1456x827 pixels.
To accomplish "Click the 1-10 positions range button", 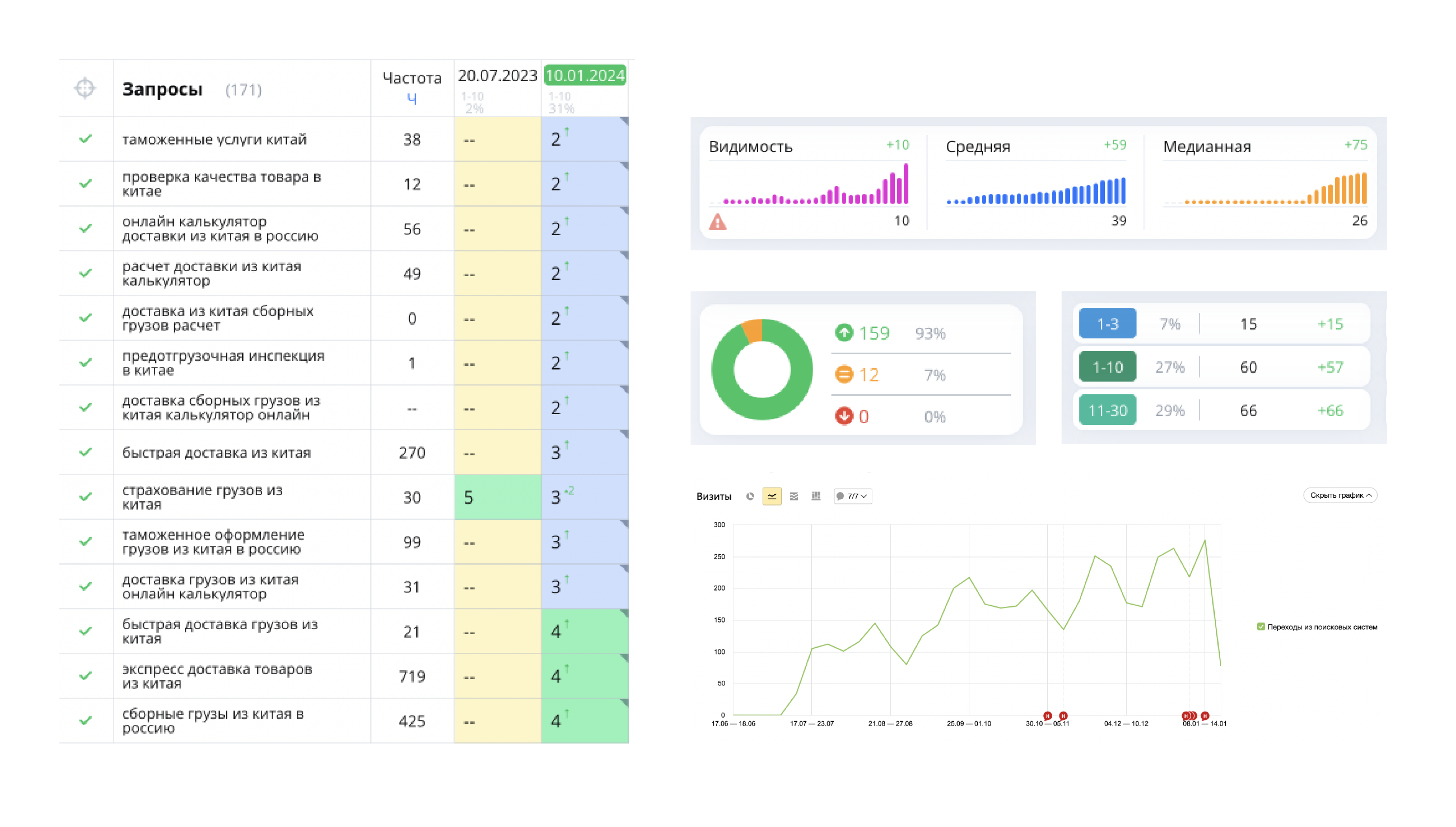I will (x=1107, y=367).
